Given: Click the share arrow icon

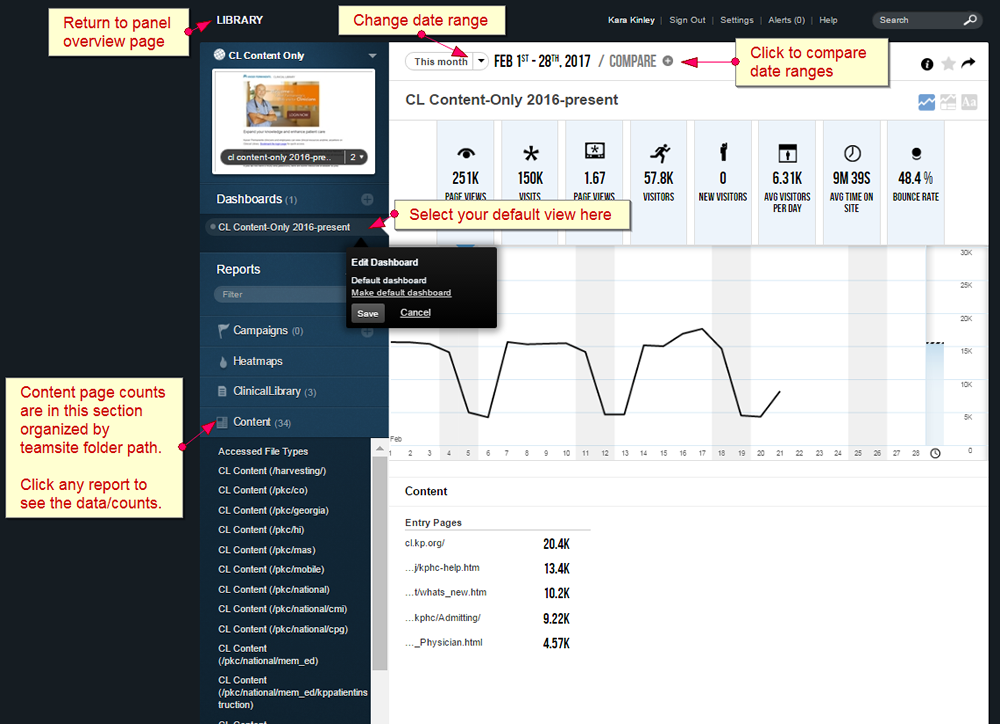Looking at the screenshot, I should [x=969, y=64].
